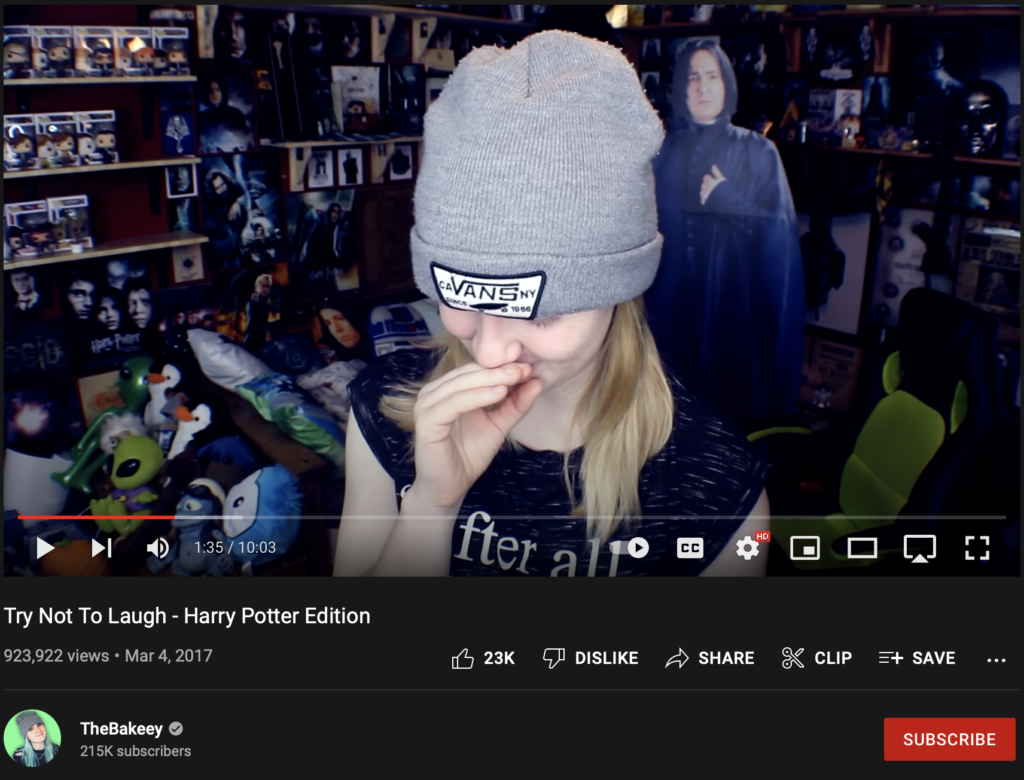Screen dimensions: 1024x780
Task: Subscribe to TheBakeey channel
Action: 949,739
